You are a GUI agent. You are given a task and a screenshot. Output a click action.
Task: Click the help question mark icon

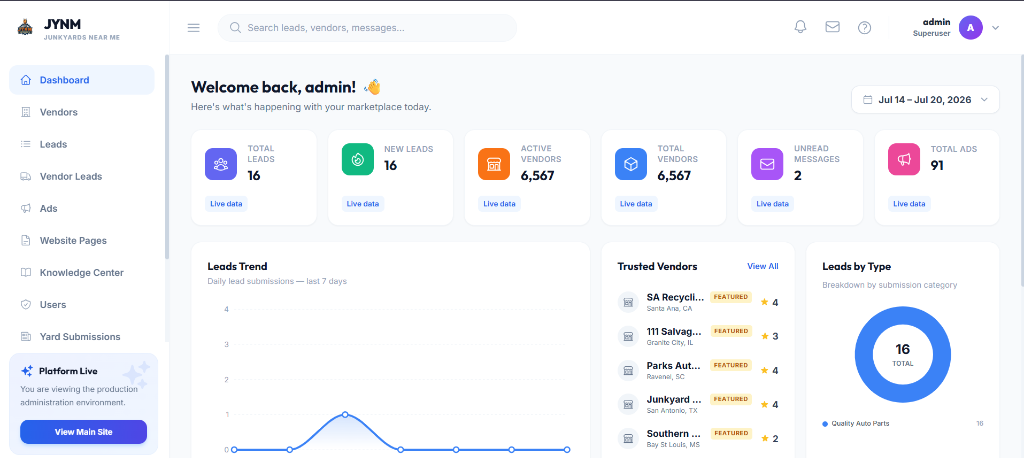(864, 27)
